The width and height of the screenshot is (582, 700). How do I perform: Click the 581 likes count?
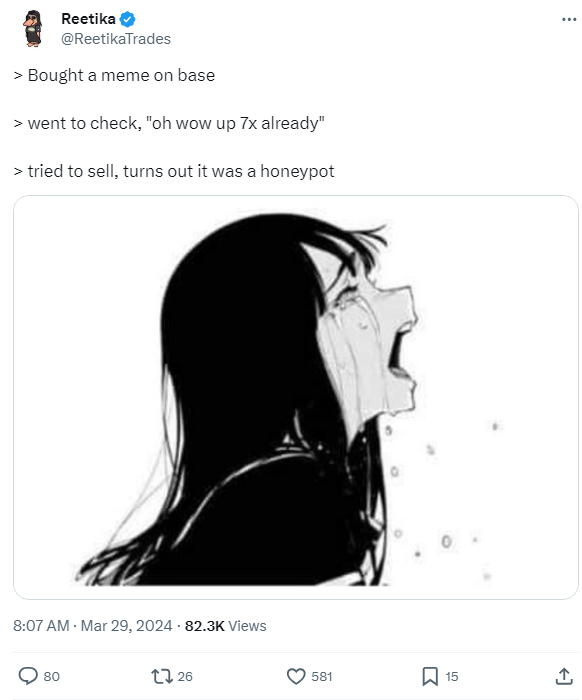pyautogui.click(x=322, y=676)
